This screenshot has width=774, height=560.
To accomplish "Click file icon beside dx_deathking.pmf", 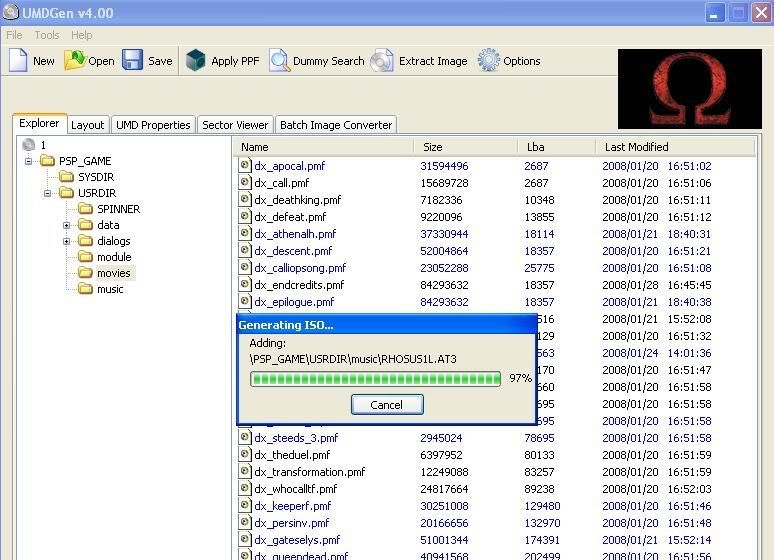I will [244, 199].
